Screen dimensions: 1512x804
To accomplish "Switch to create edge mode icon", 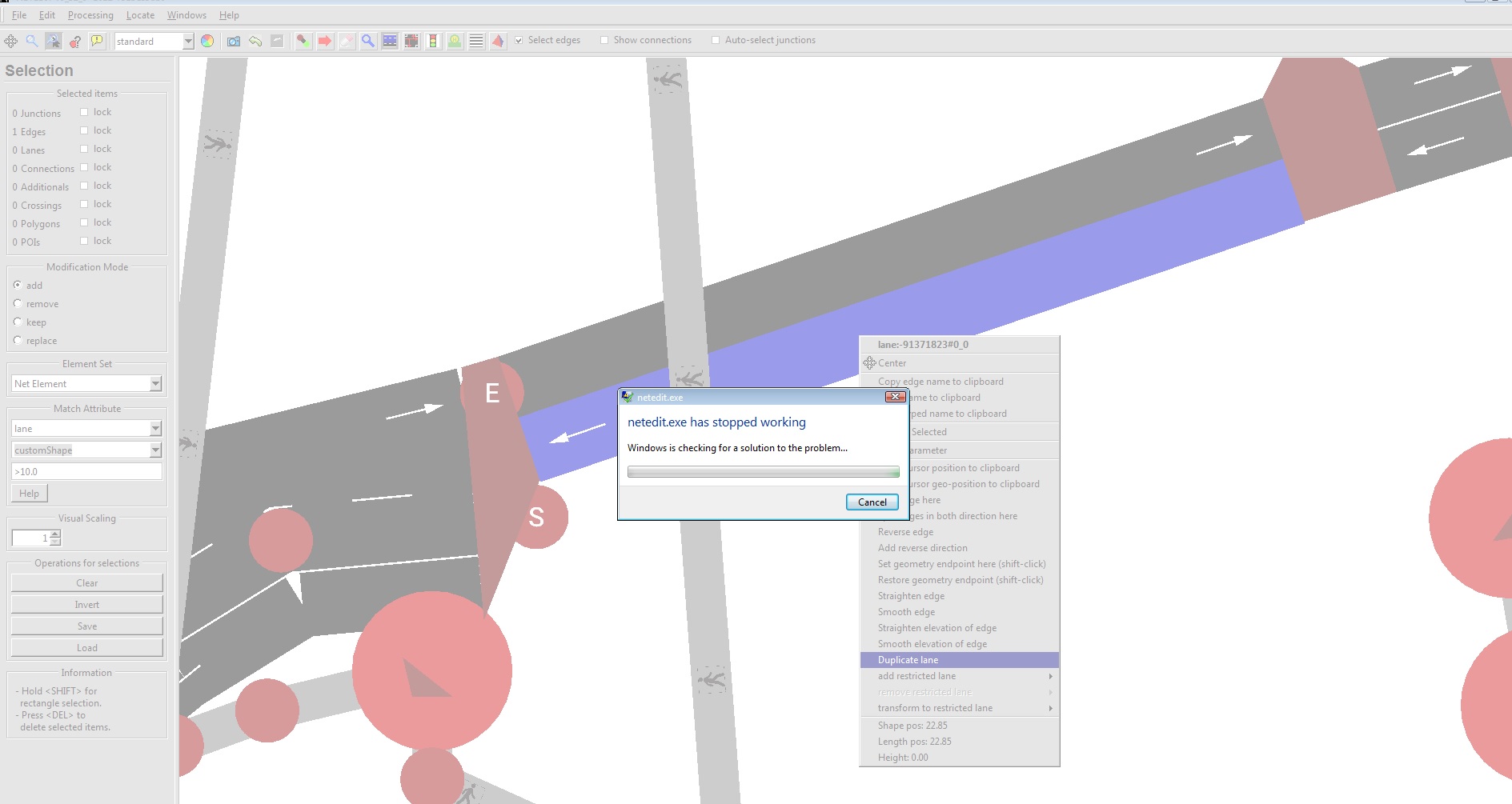I will [303, 41].
